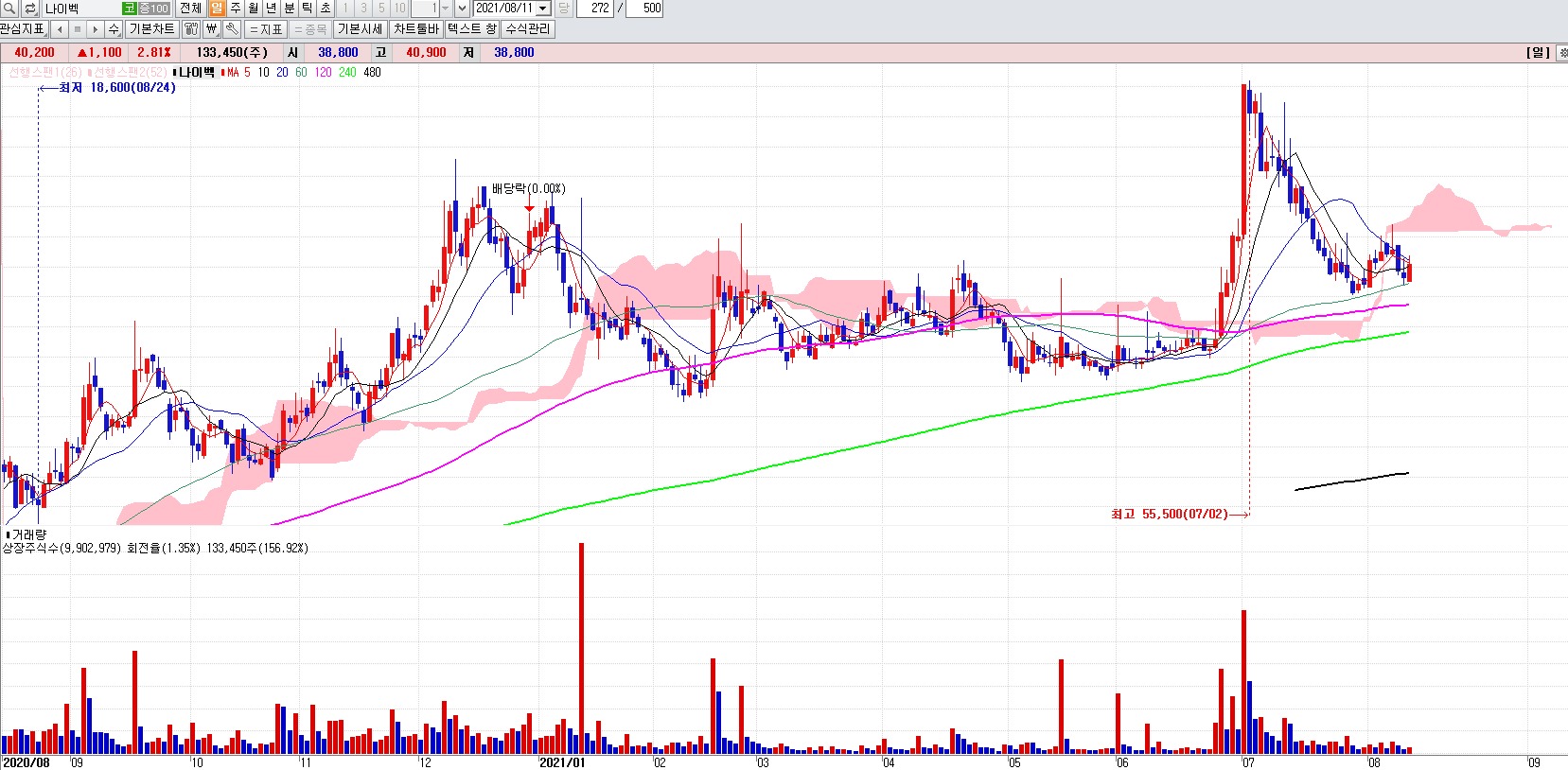
Task: Open the 기본차트 preset dropdown
Action: 152,29
